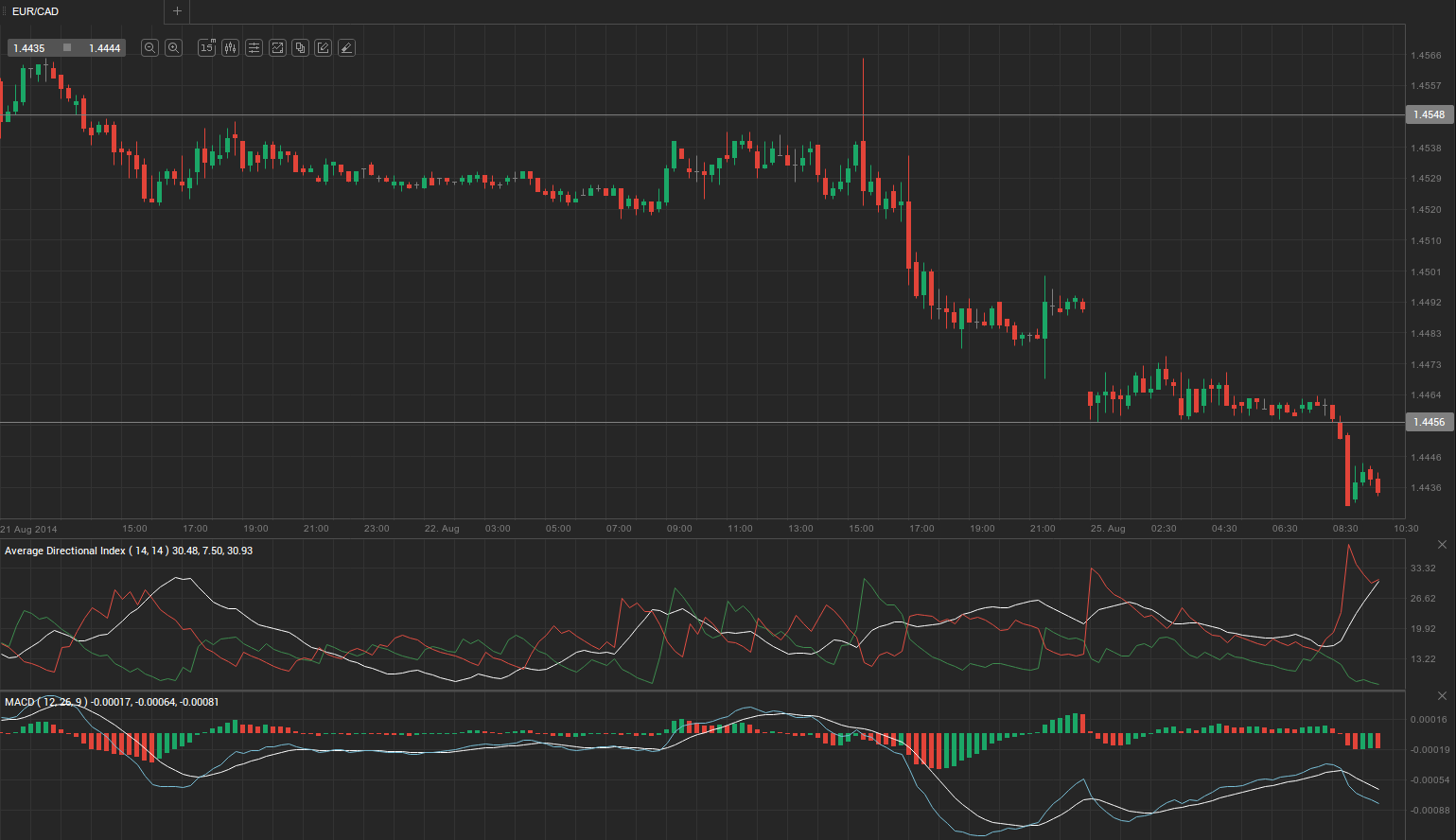Switch to the EUR/CAD tab
The height and width of the screenshot is (840, 1456).
coord(36,11)
